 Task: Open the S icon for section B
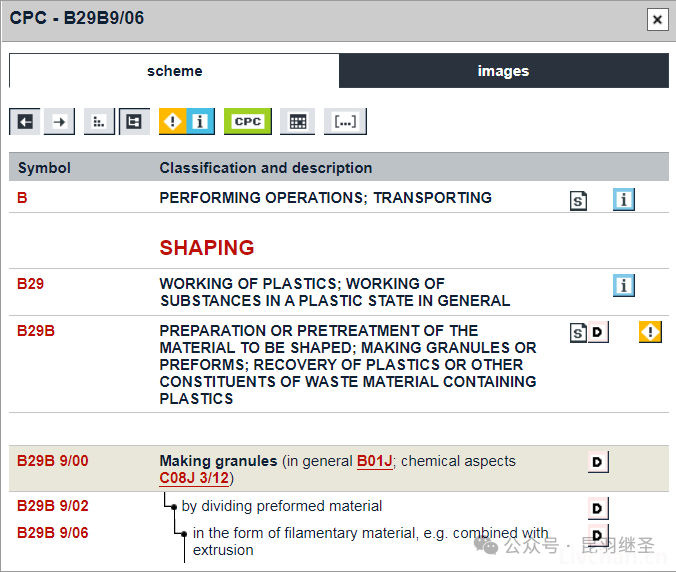click(x=578, y=200)
